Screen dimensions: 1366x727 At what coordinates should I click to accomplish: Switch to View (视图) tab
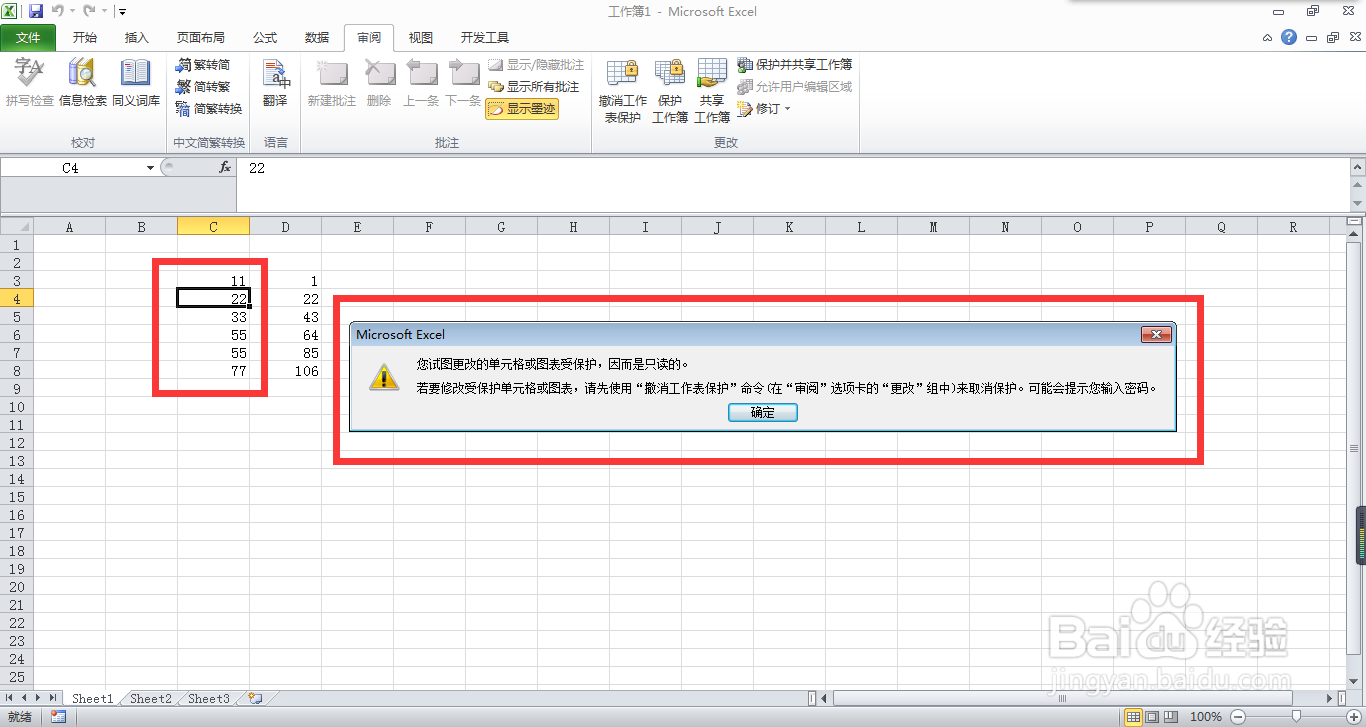(421, 38)
